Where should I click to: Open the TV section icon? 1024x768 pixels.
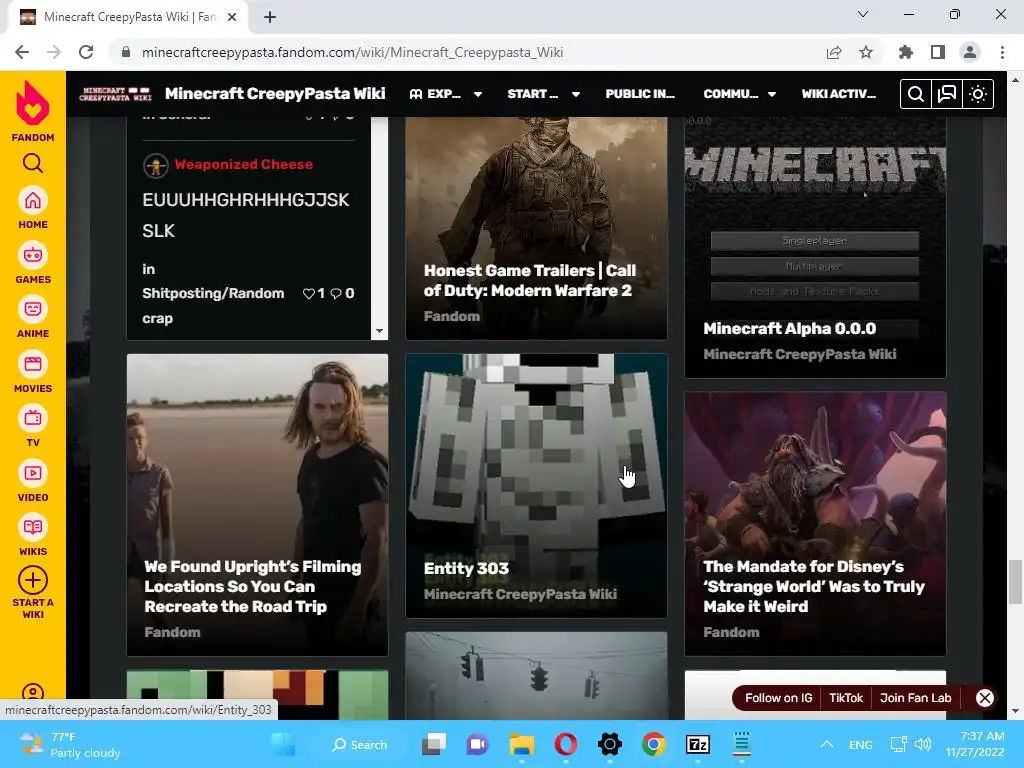click(x=33, y=419)
